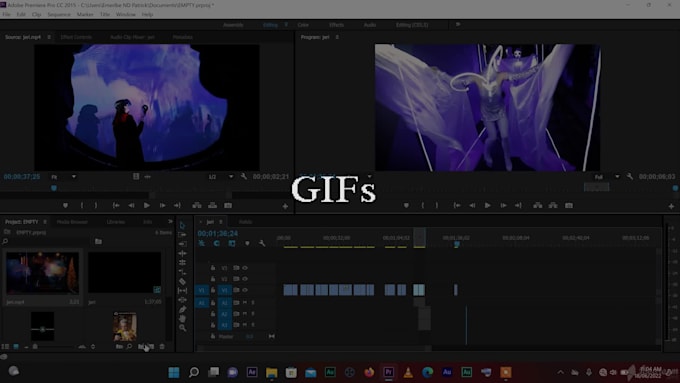Play the Program monitor sequence
This screenshot has height=383, width=680.
tap(487, 206)
